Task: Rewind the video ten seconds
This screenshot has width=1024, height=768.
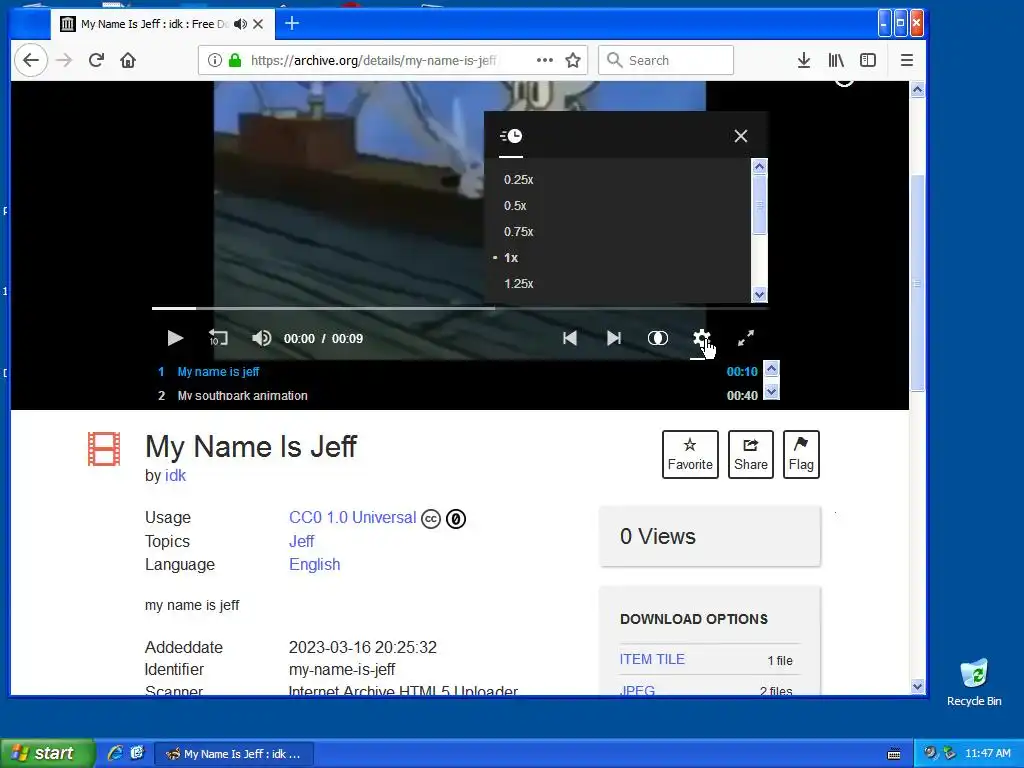Action: point(218,338)
